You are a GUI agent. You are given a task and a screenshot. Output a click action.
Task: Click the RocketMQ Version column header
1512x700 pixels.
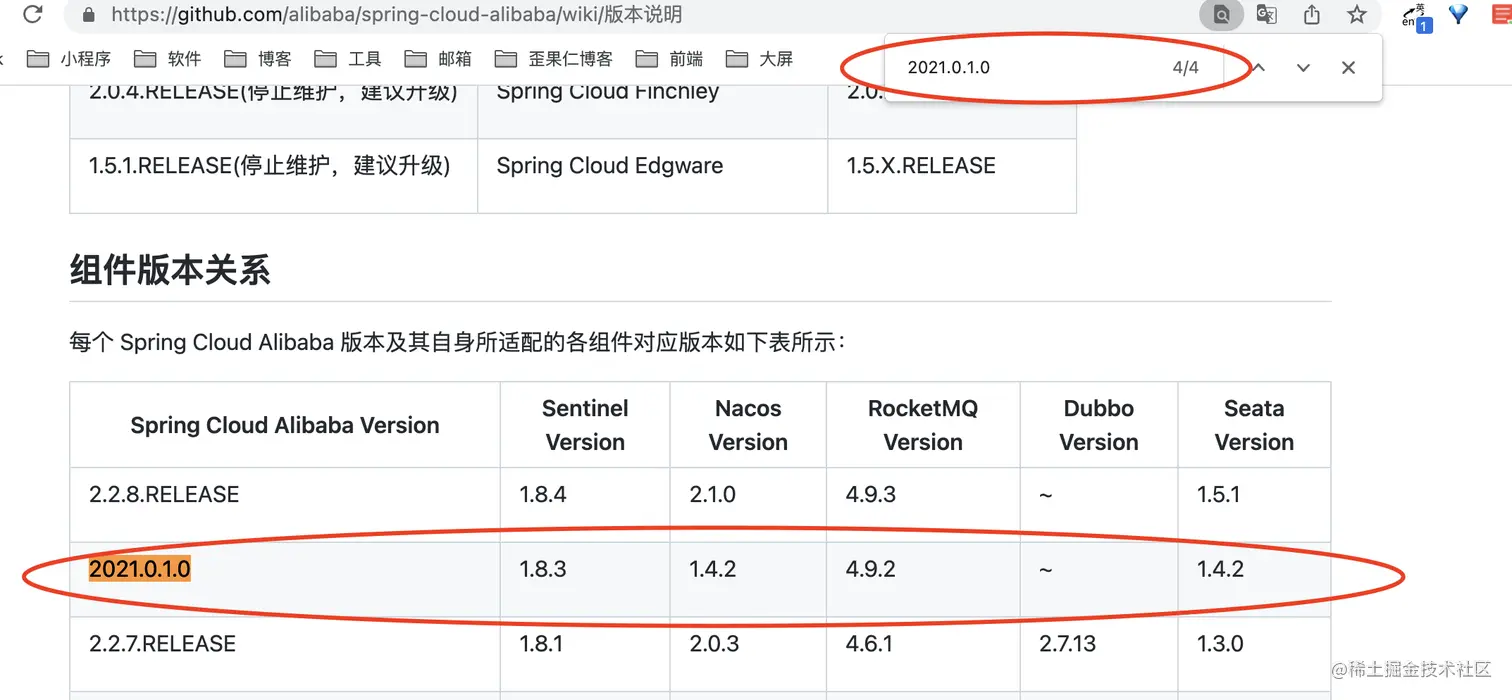tap(923, 425)
